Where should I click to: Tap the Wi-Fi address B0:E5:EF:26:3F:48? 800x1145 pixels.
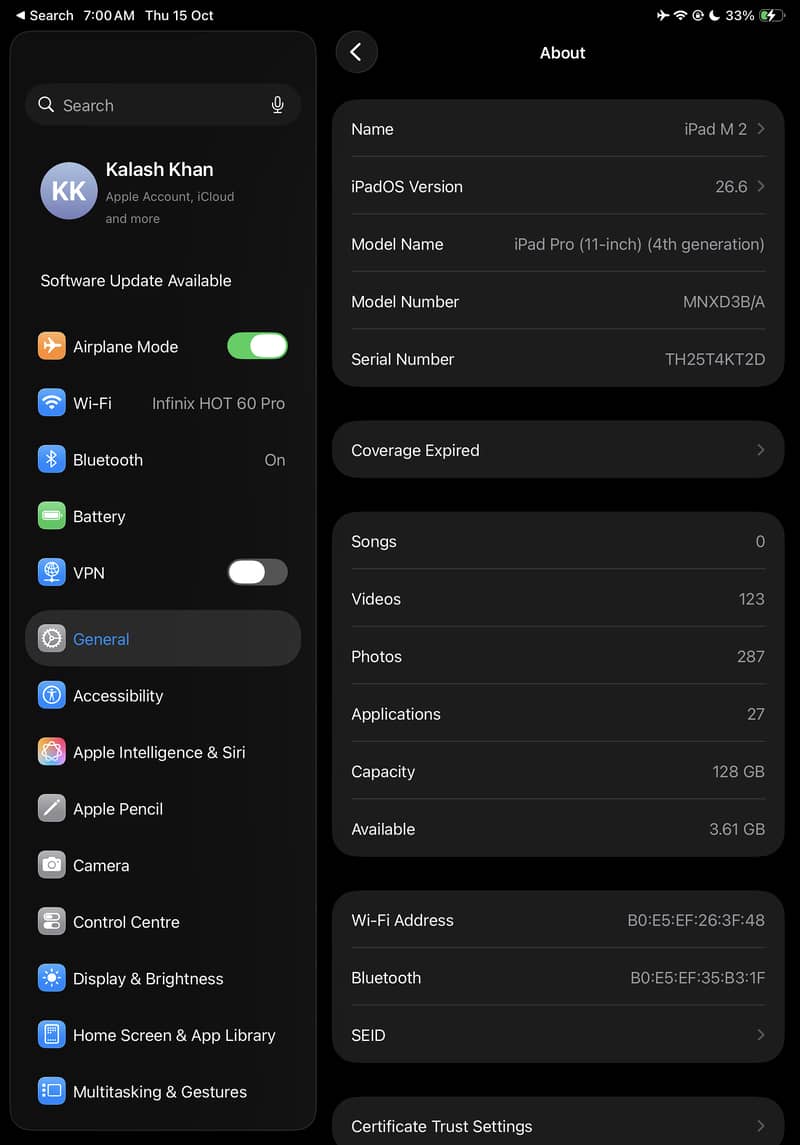point(696,920)
